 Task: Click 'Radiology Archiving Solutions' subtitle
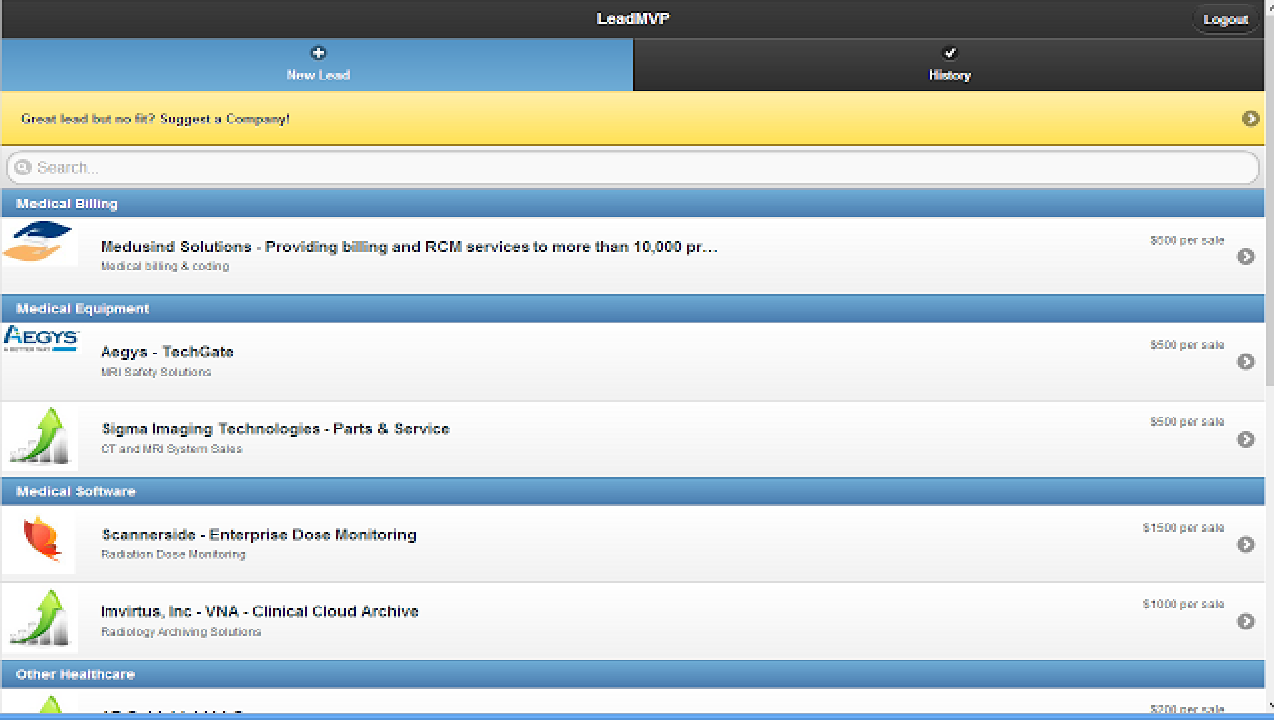point(181,632)
